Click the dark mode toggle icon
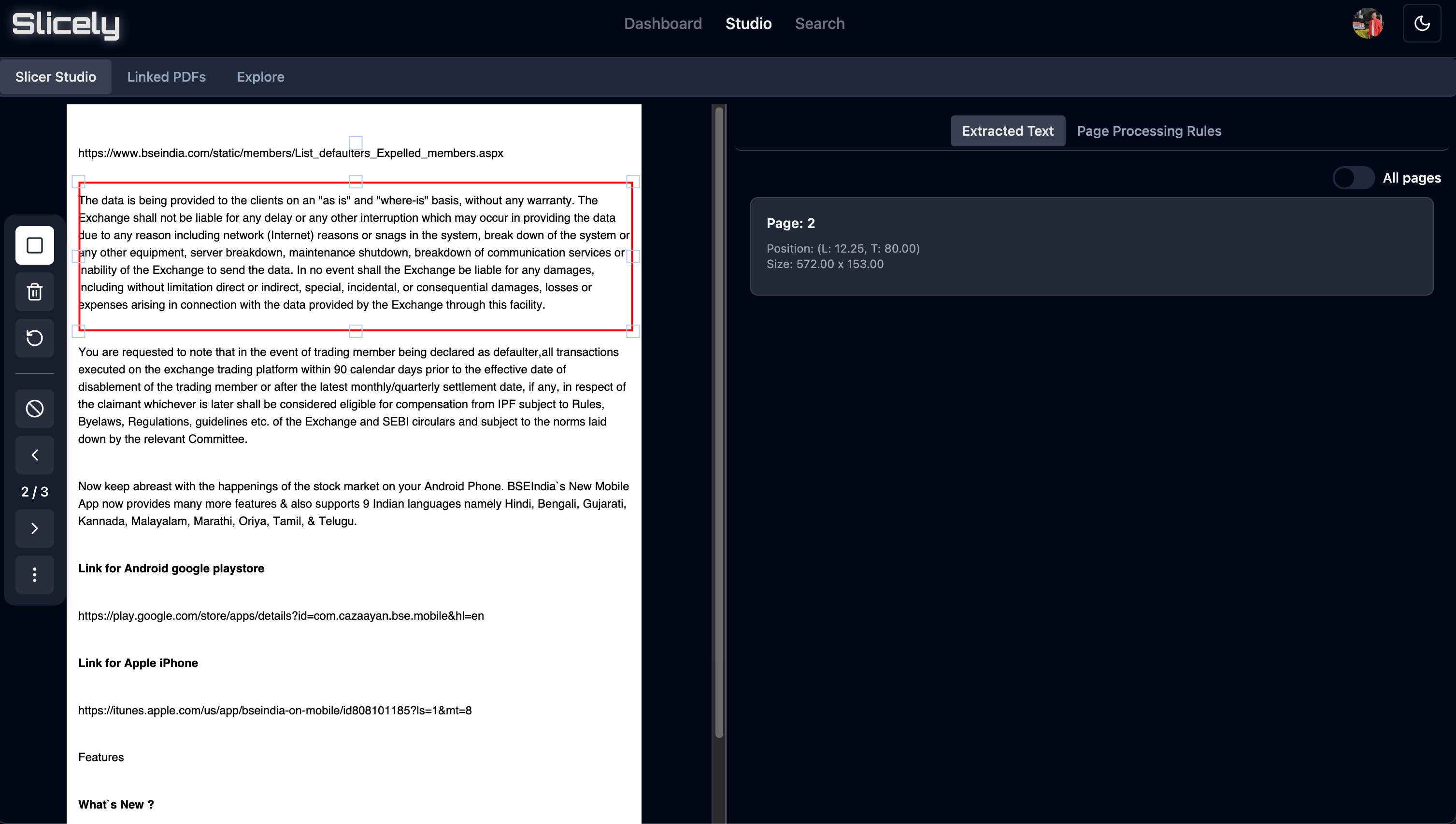Image resolution: width=1456 pixels, height=824 pixels. (x=1422, y=23)
